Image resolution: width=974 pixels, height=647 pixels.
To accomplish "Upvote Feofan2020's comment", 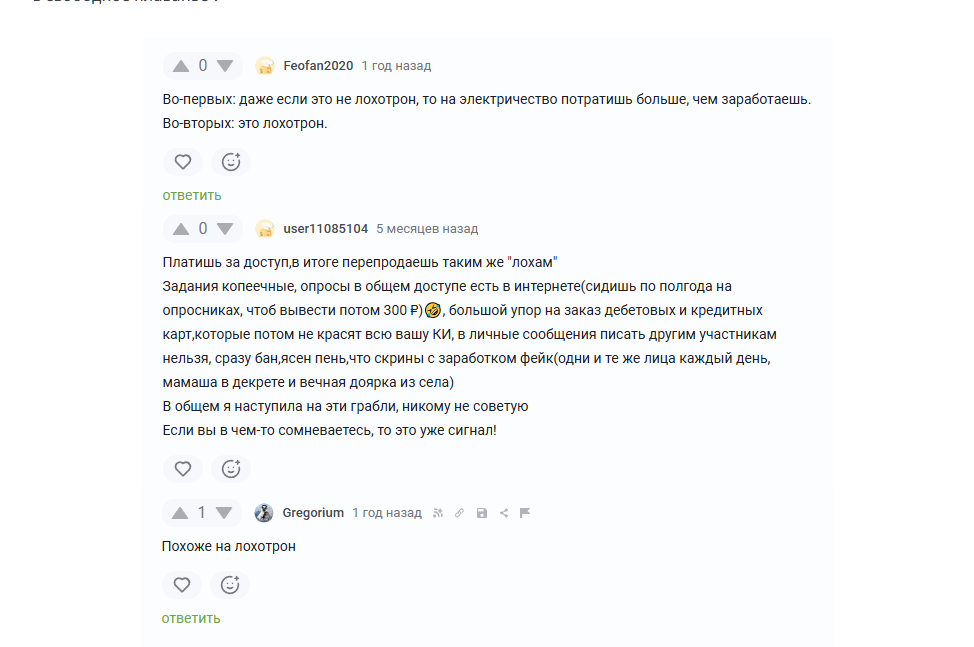I will click(181, 66).
